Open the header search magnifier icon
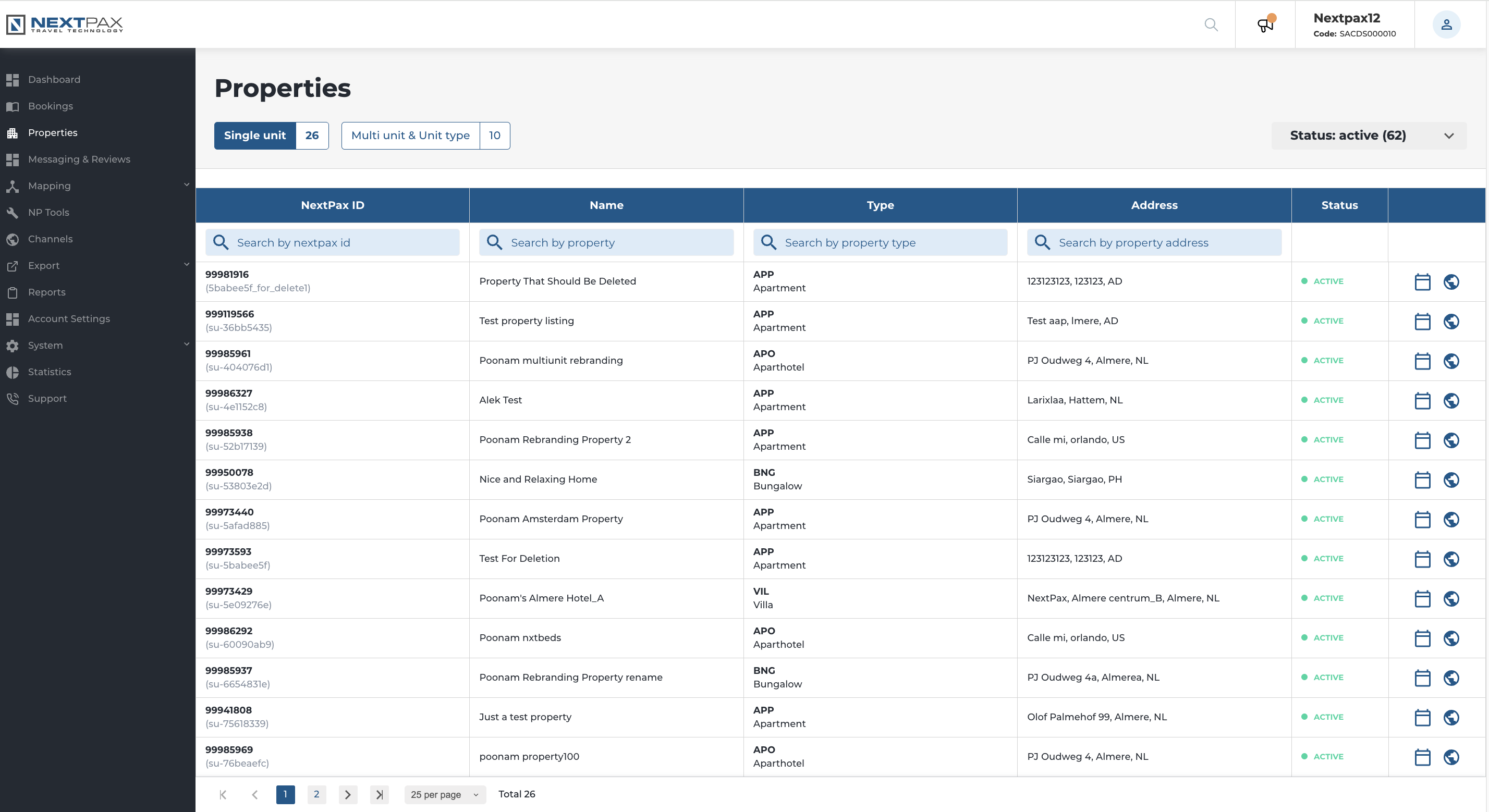This screenshot has width=1489, height=812. tap(1211, 24)
